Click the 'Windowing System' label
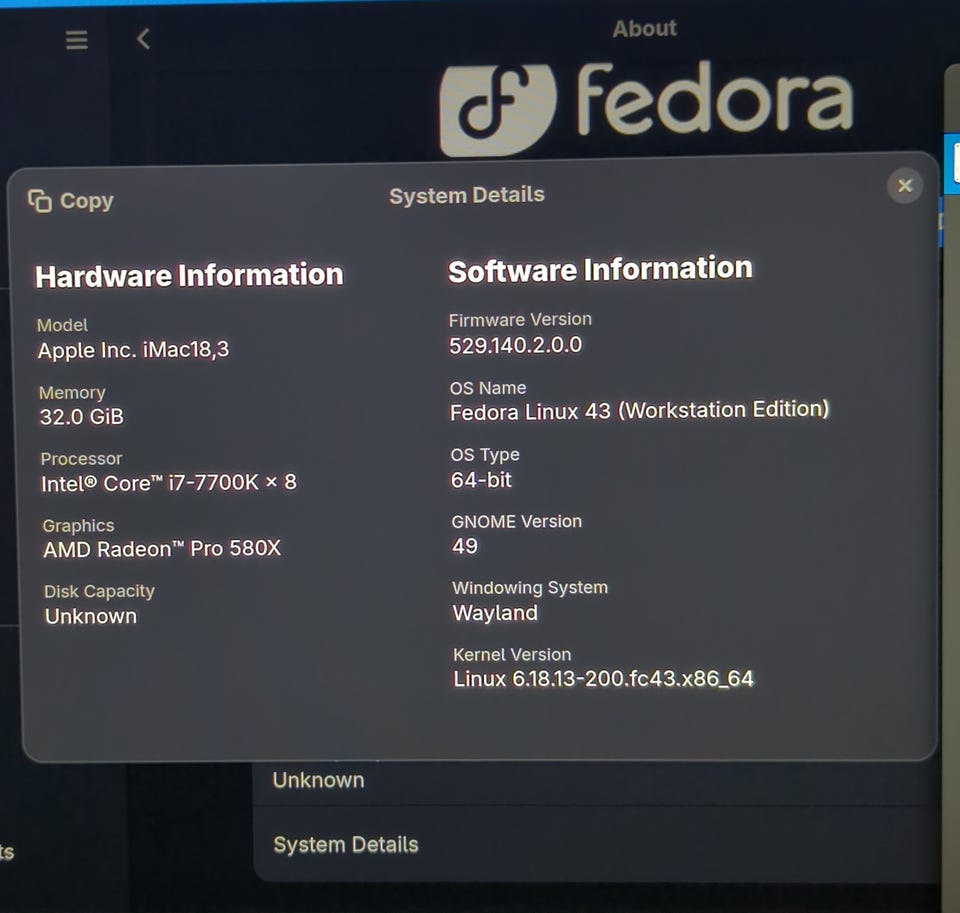The height and width of the screenshot is (913, 960). tap(530, 588)
